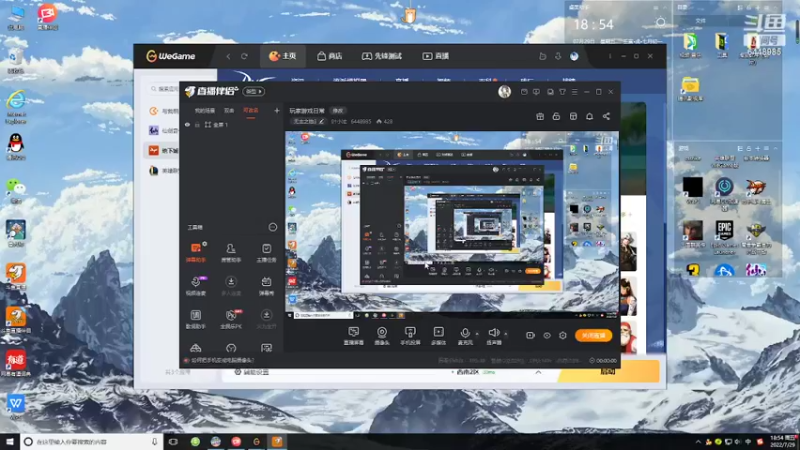Select the first scene tab in live companion

tap(205, 110)
